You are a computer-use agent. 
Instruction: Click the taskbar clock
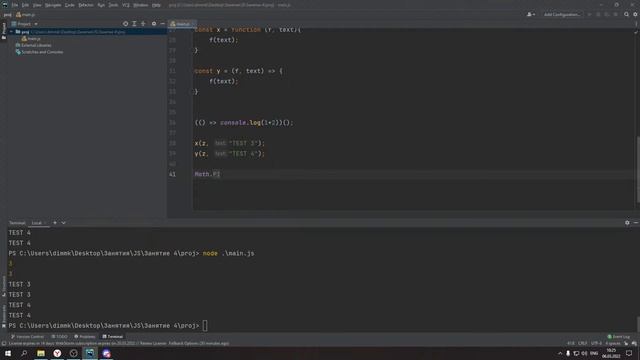(611, 353)
